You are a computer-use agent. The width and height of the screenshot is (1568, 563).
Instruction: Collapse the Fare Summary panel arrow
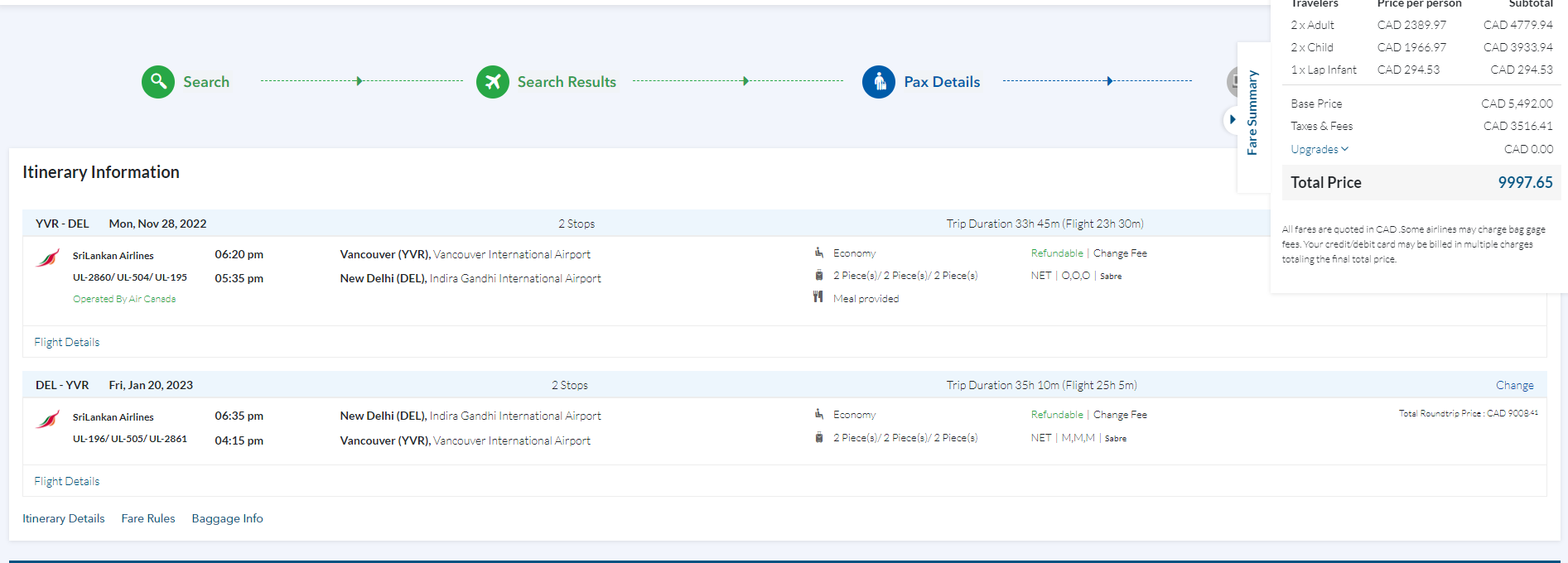point(1233,119)
